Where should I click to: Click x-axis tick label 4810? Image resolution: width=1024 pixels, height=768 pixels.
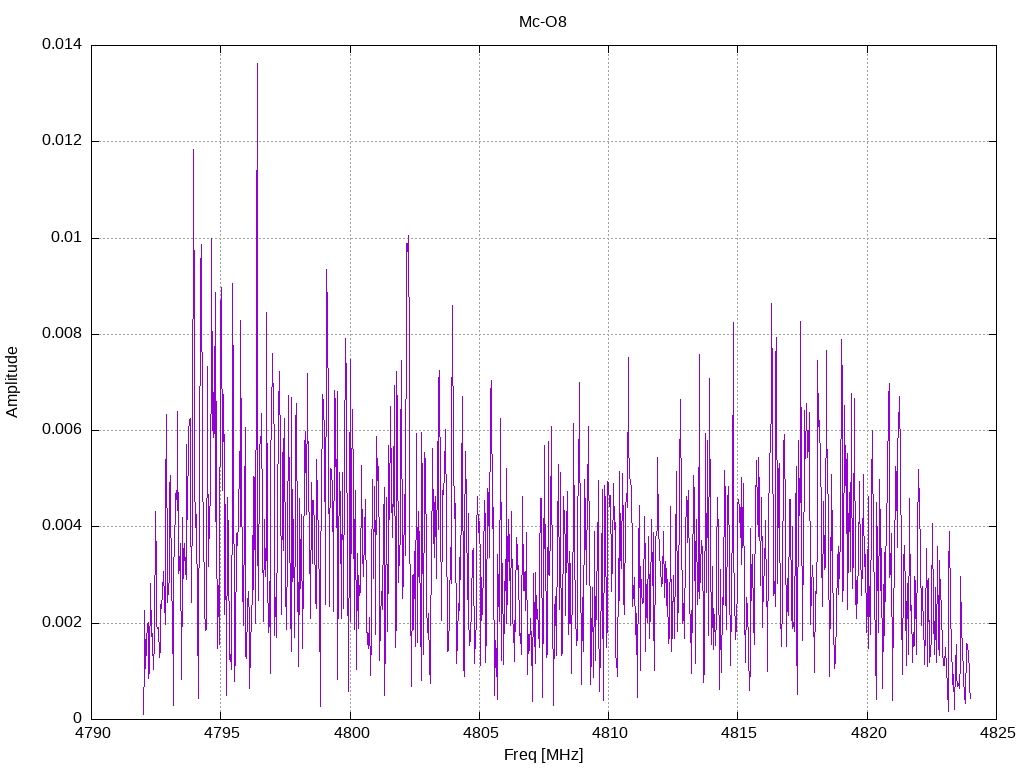click(609, 733)
